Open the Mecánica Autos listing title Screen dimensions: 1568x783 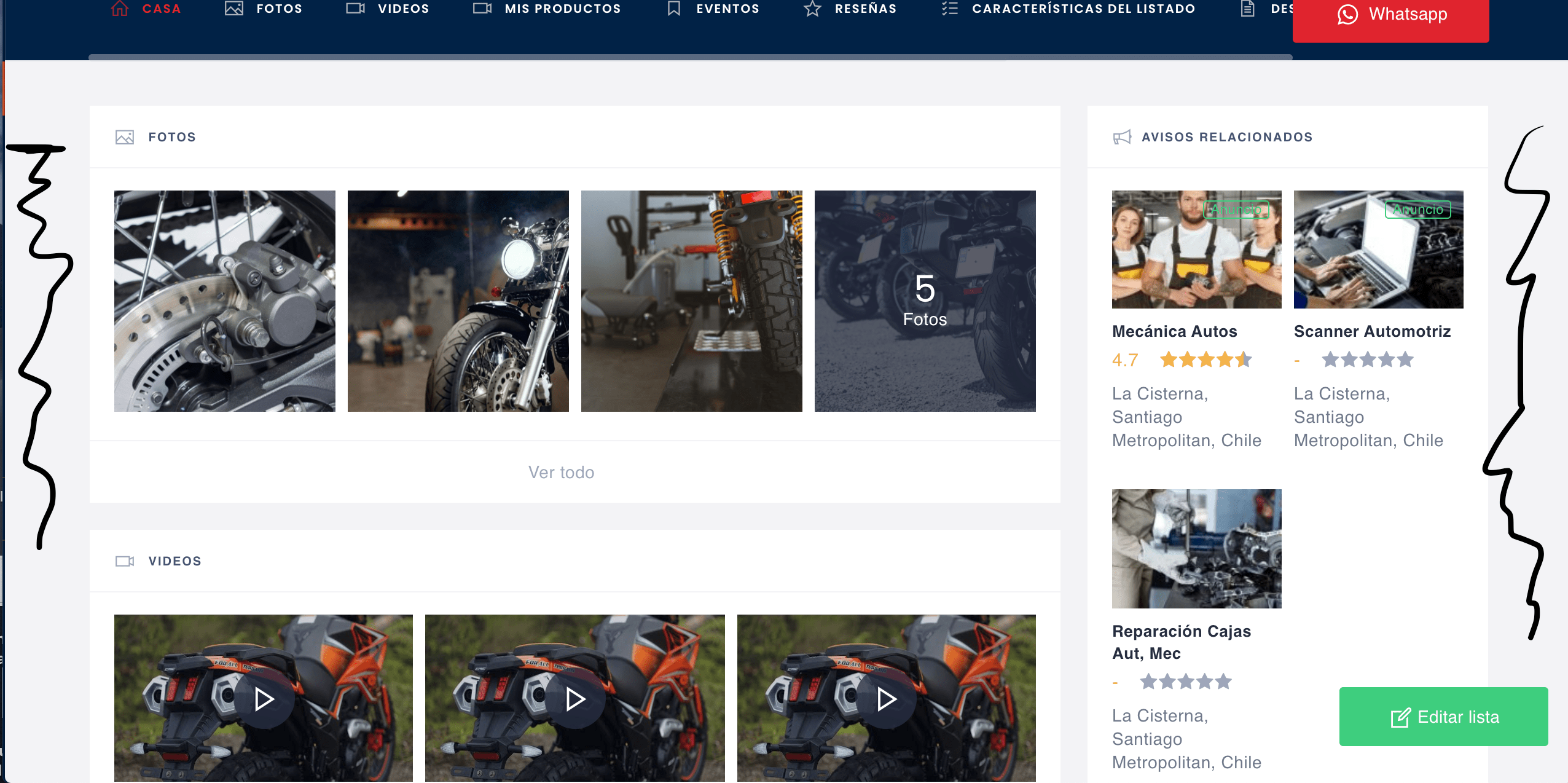tap(1174, 331)
